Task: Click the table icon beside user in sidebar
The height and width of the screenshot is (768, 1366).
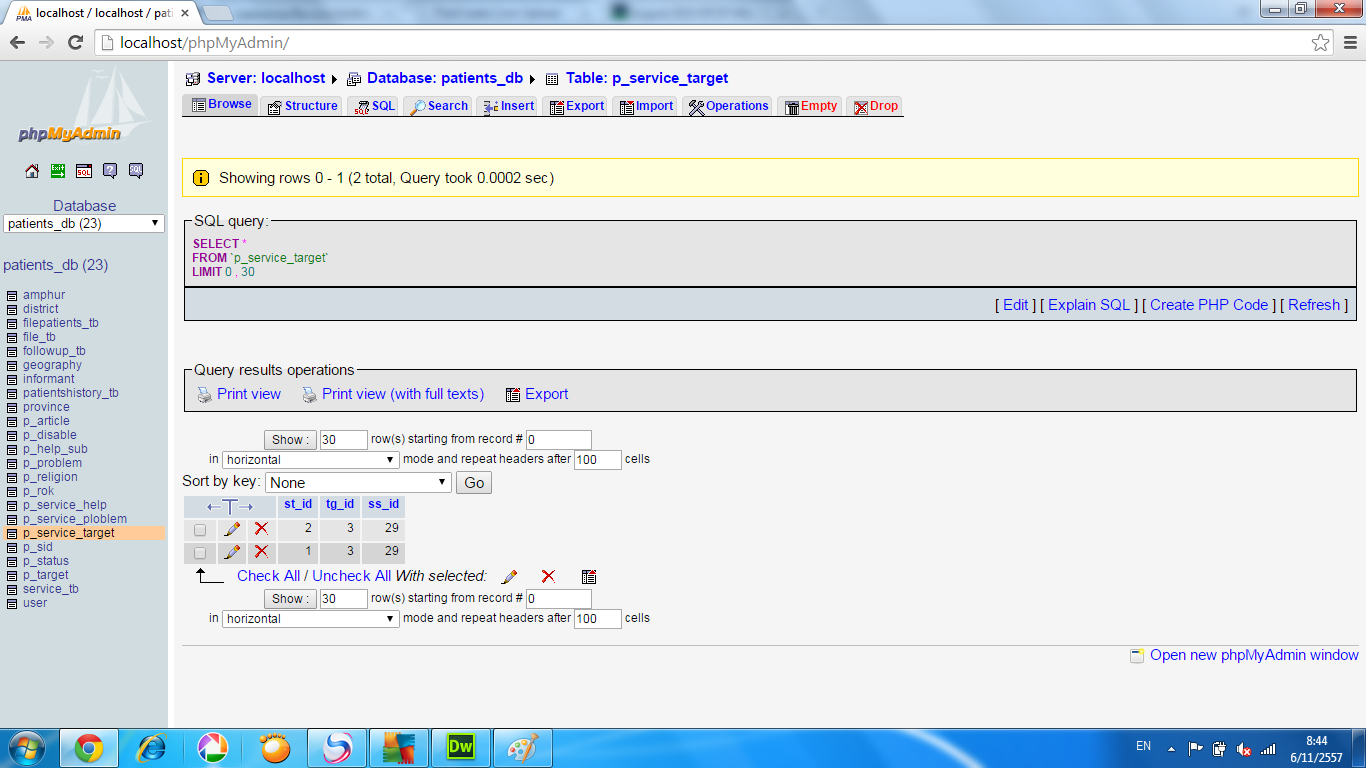Action: pos(12,603)
